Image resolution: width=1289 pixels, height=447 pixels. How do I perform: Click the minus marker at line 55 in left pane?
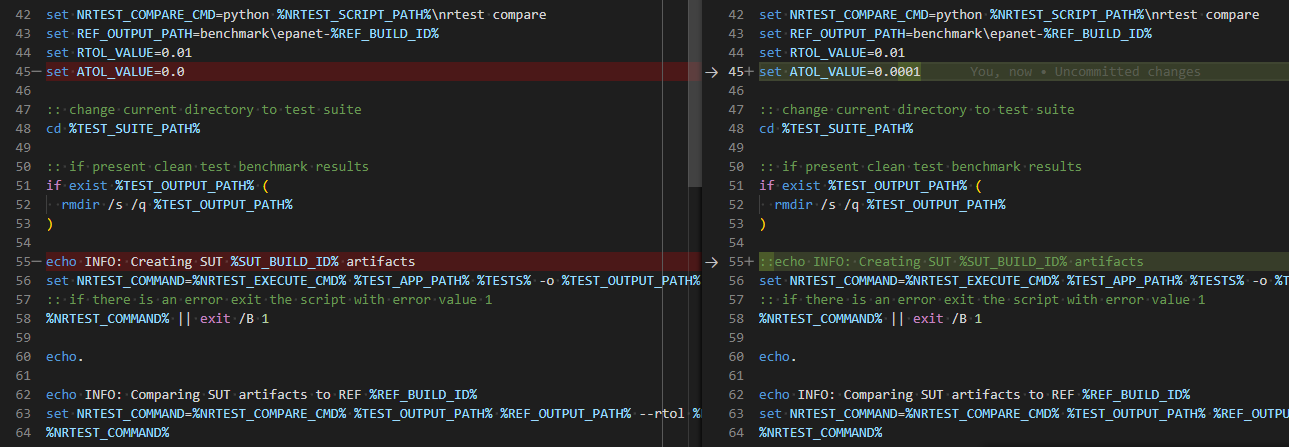(36, 262)
